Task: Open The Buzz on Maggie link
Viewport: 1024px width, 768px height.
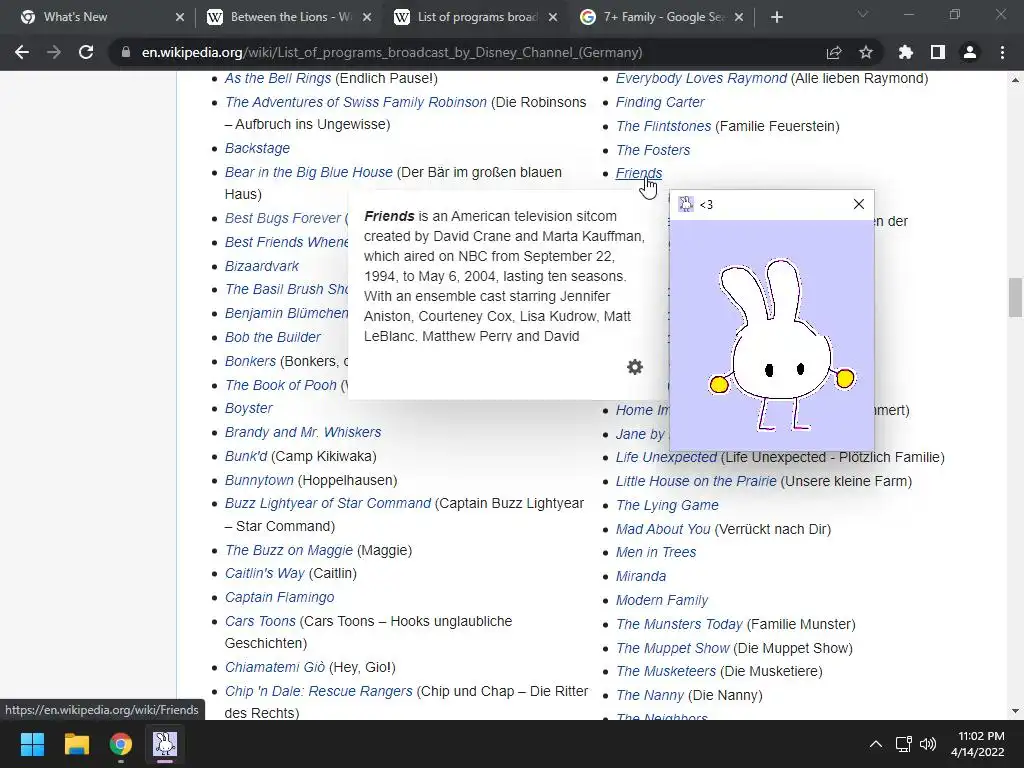Action: (289, 551)
